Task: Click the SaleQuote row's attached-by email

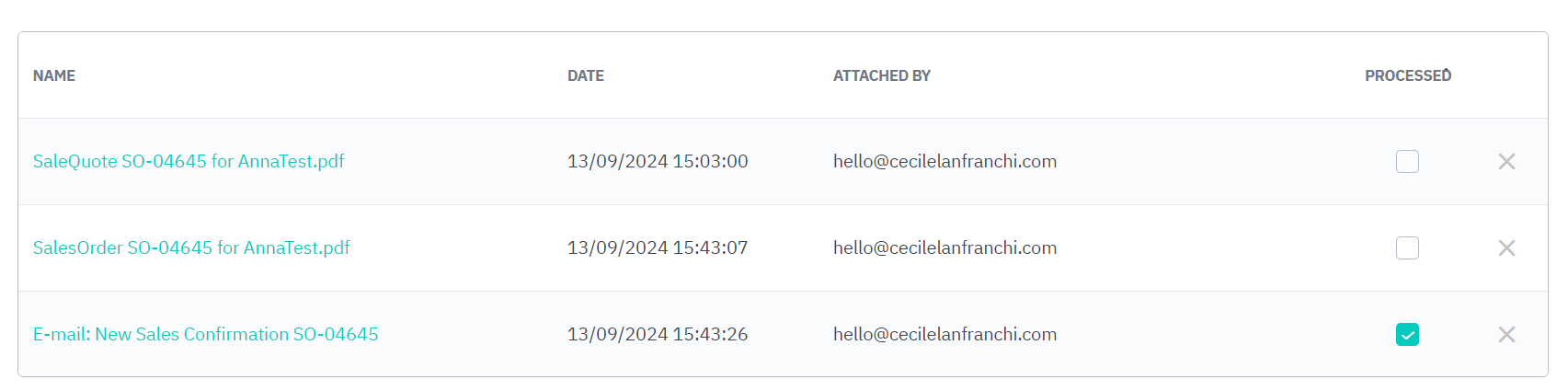Action: pos(944,162)
